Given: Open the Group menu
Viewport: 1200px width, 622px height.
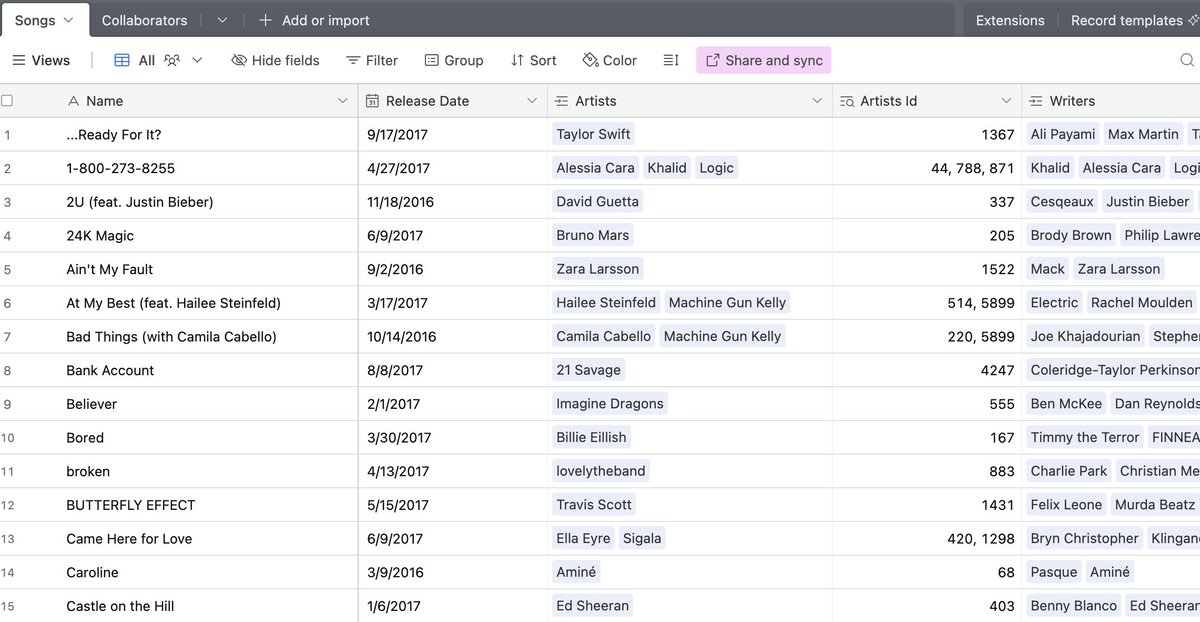Looking at the screenshot, I should (454, 60).
